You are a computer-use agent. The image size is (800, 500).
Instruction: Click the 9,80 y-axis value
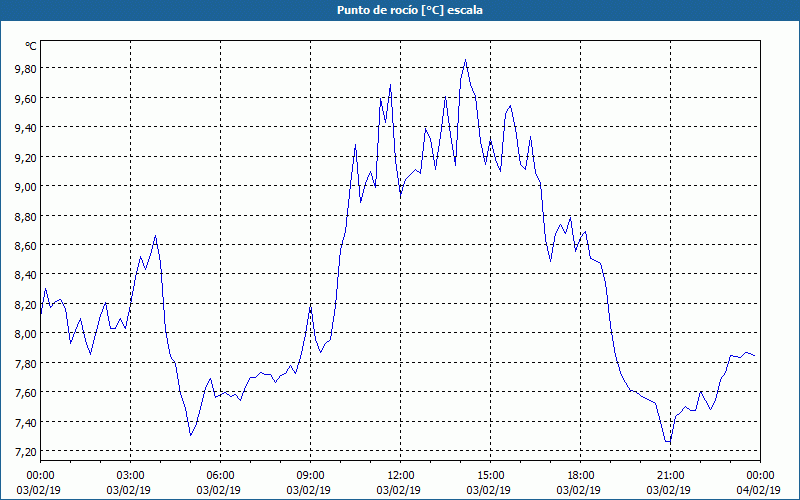coord(26,68)
